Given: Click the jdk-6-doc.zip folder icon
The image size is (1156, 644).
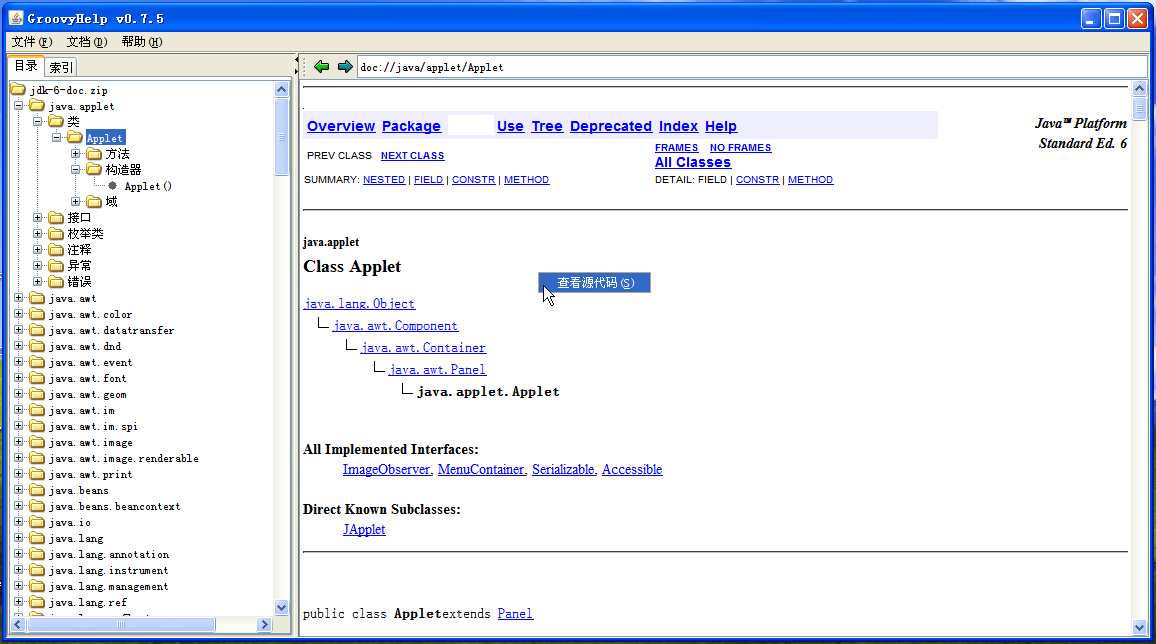Looking at the screenshot, I should (18, 90).
